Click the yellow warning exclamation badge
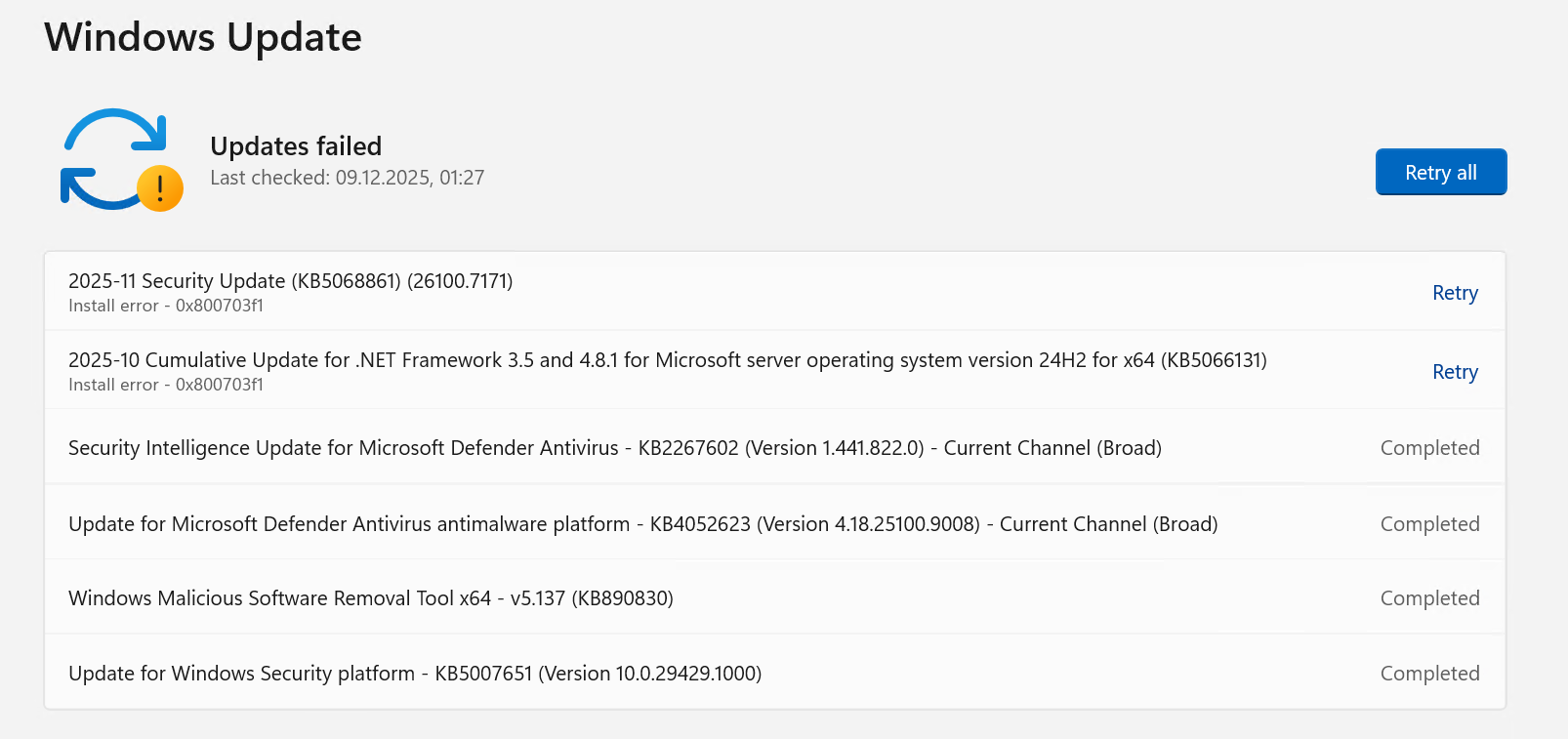Screen dimensions: 1568x739 (160, 188)
